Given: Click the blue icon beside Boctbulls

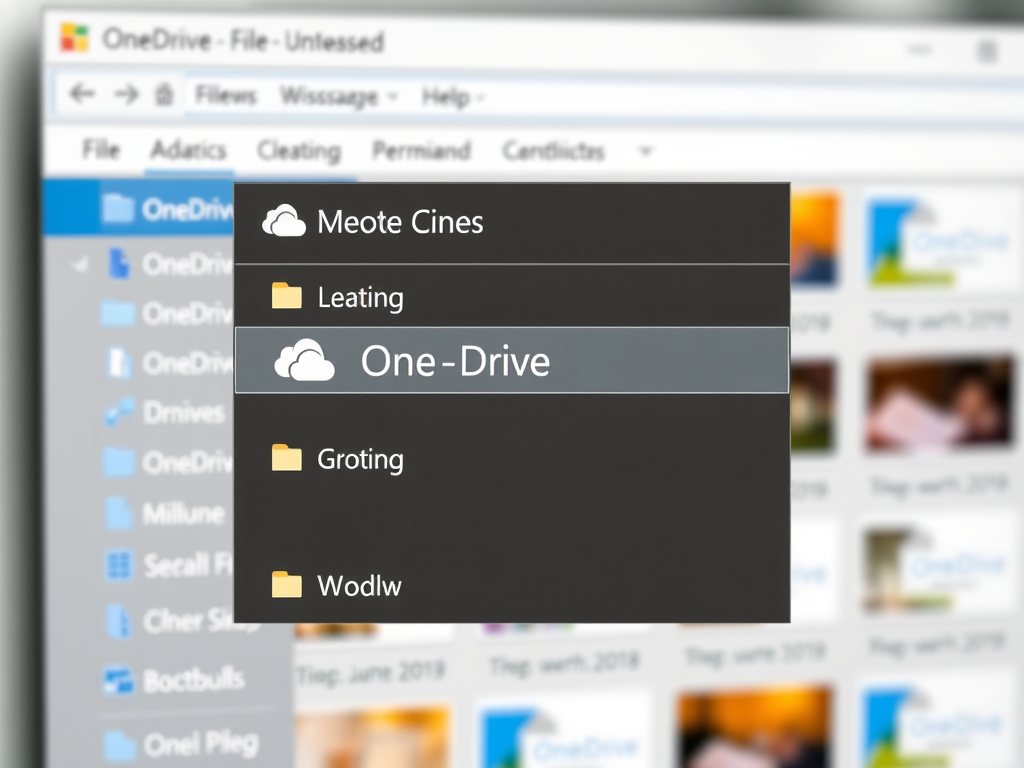Looking at the screenshot, I should tap(119, 680).
